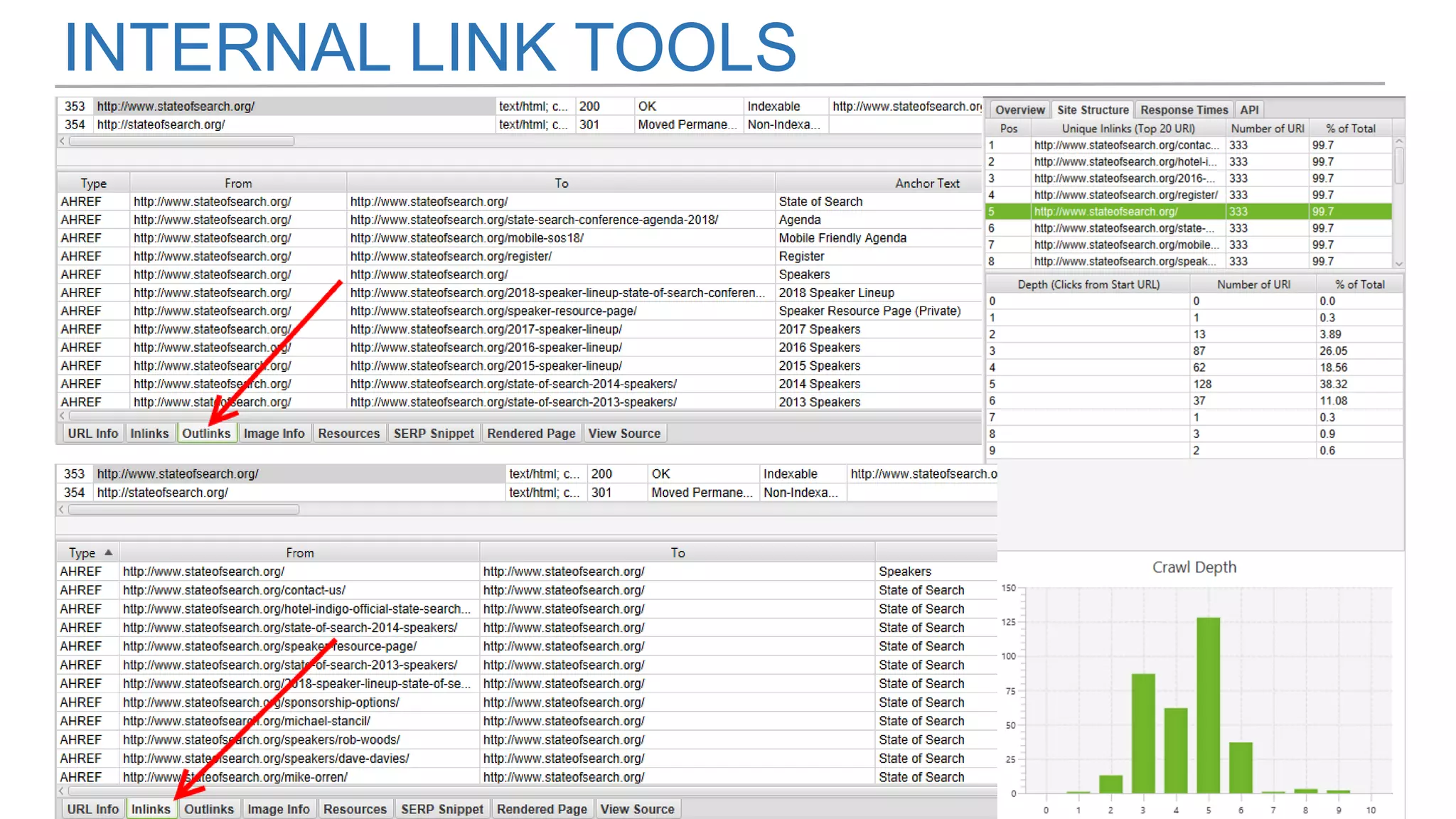Open Image Info tab in lower panel
The height and width of the screenshot is (819, 1456).
pos(279,809)
